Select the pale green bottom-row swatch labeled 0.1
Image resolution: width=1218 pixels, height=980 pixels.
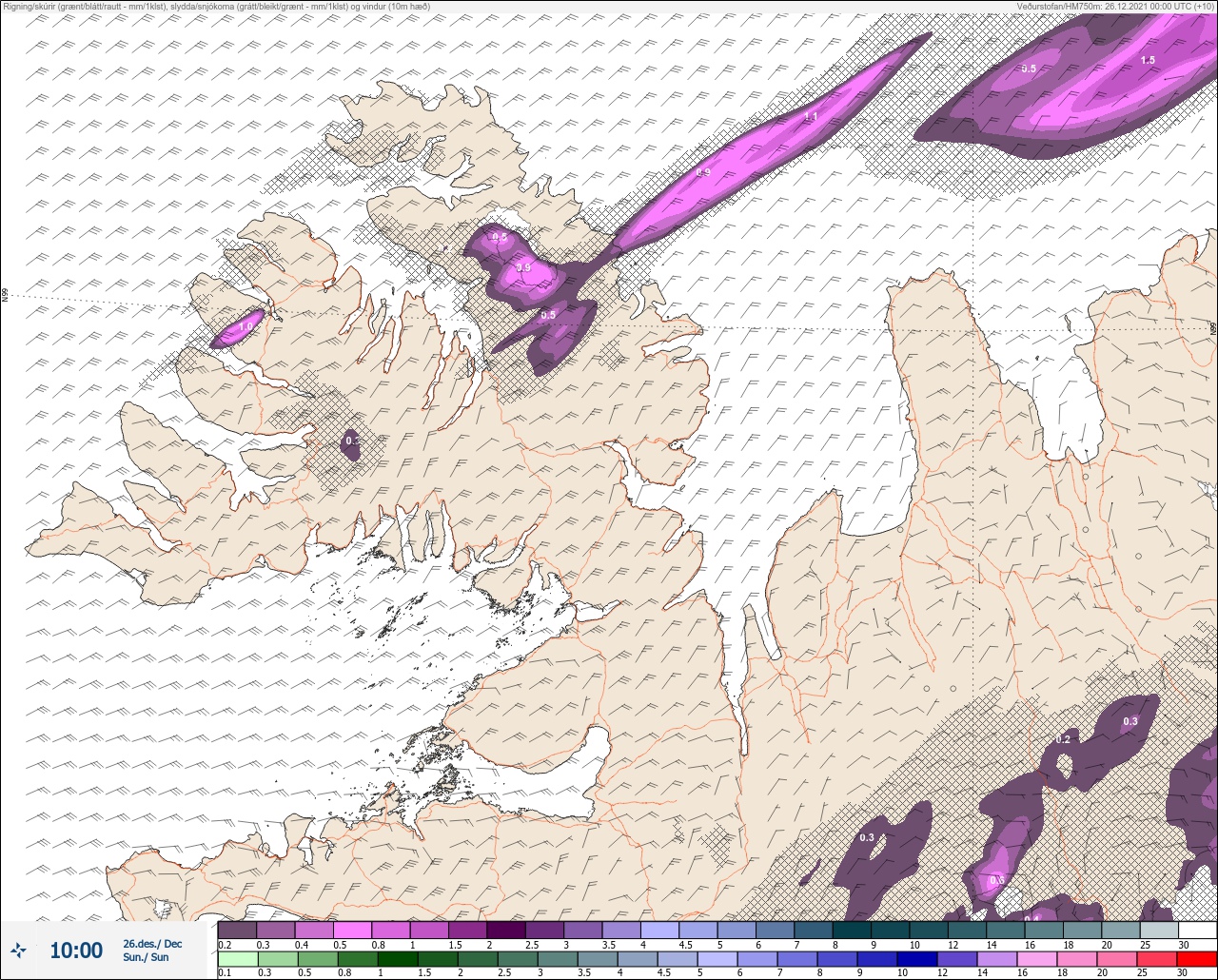[x=237, y=958]
